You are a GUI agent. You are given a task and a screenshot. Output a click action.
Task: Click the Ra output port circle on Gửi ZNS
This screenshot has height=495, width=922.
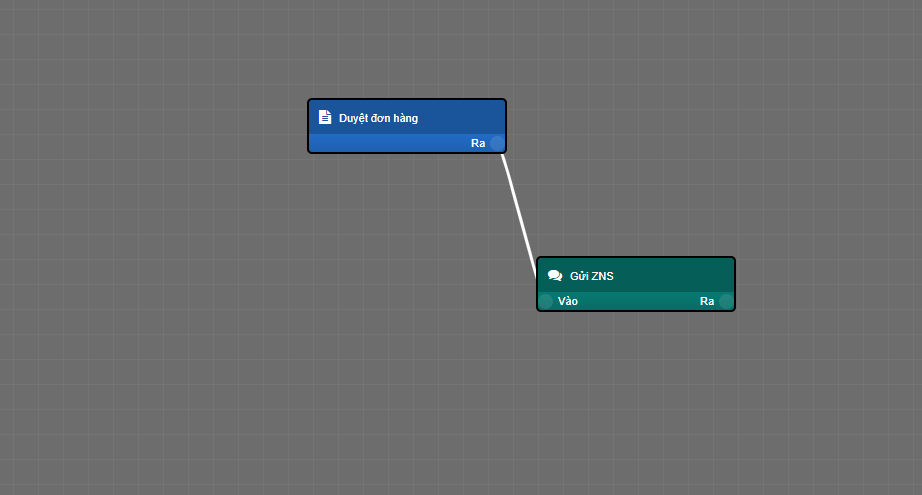pyautogui.click(x=726, y=301)
